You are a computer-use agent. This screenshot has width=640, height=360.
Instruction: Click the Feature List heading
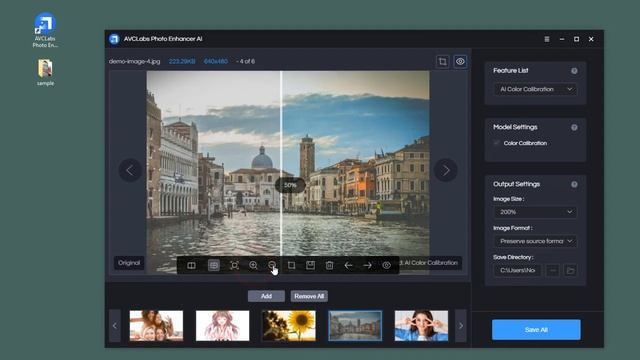(511, 71)
